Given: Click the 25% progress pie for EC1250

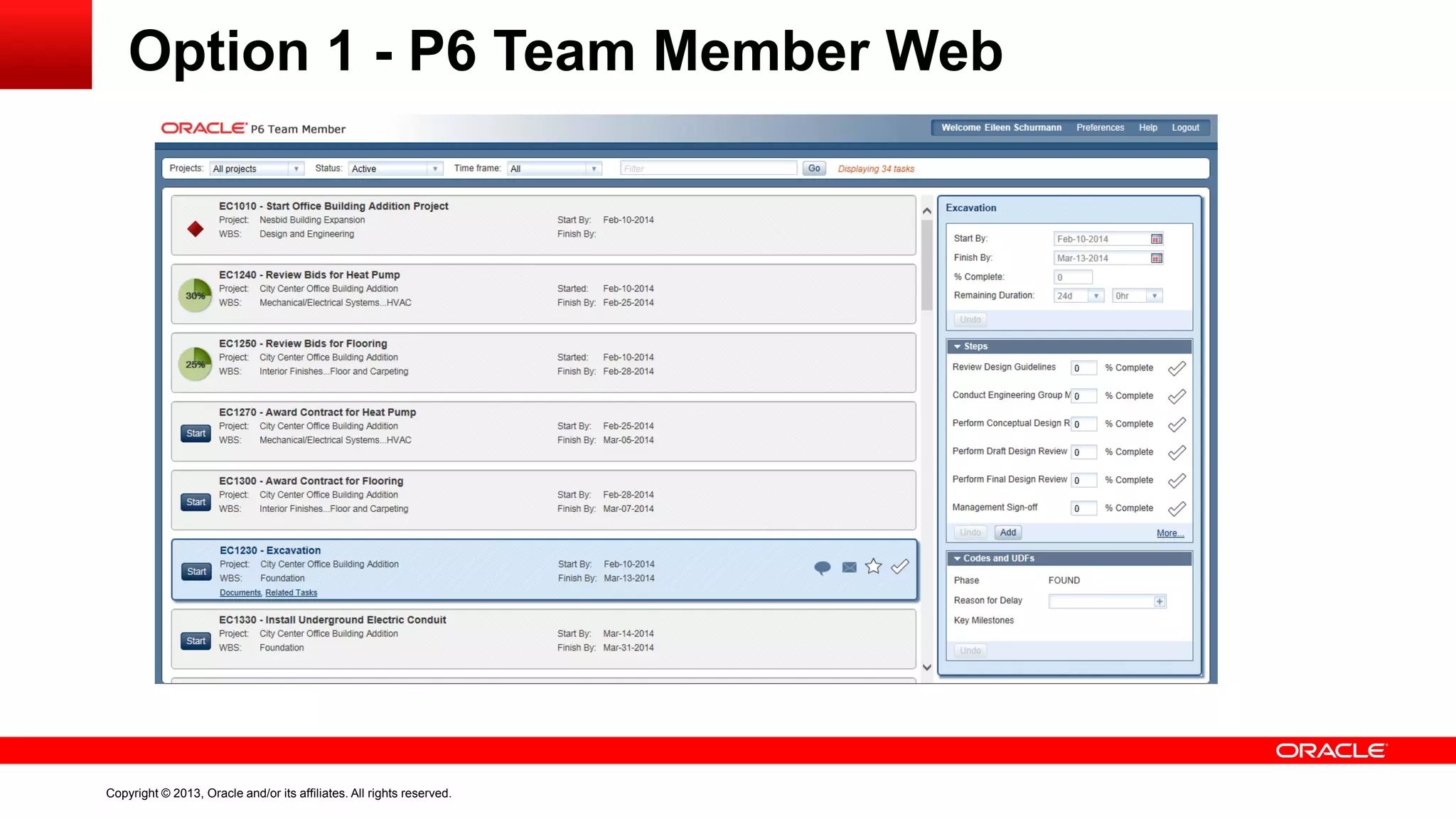Looking at the screenshot, I should (196, 364).
